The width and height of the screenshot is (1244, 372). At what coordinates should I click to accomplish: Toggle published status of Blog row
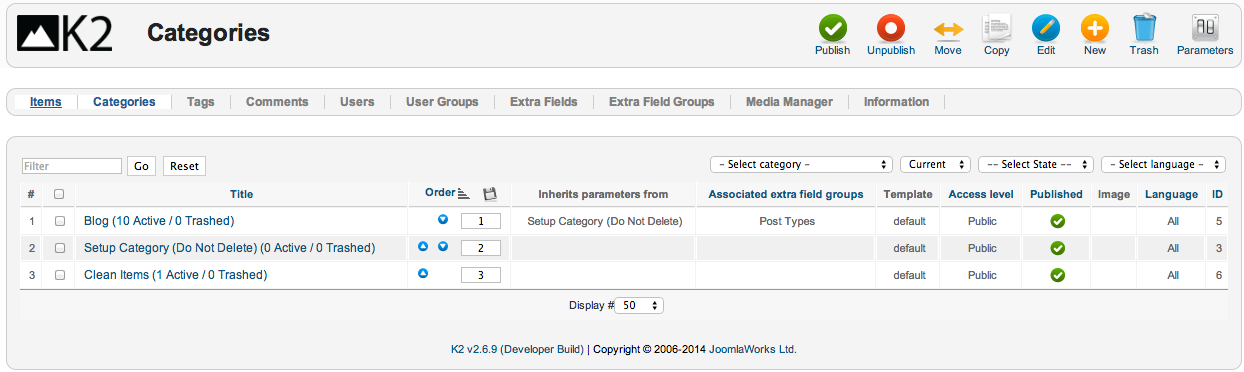[1057, 221]
